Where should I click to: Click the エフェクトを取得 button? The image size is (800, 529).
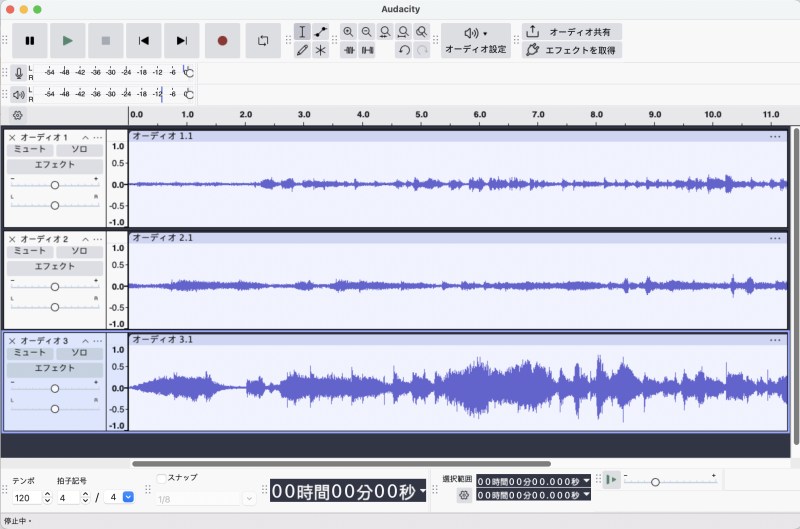coord(571,50)
